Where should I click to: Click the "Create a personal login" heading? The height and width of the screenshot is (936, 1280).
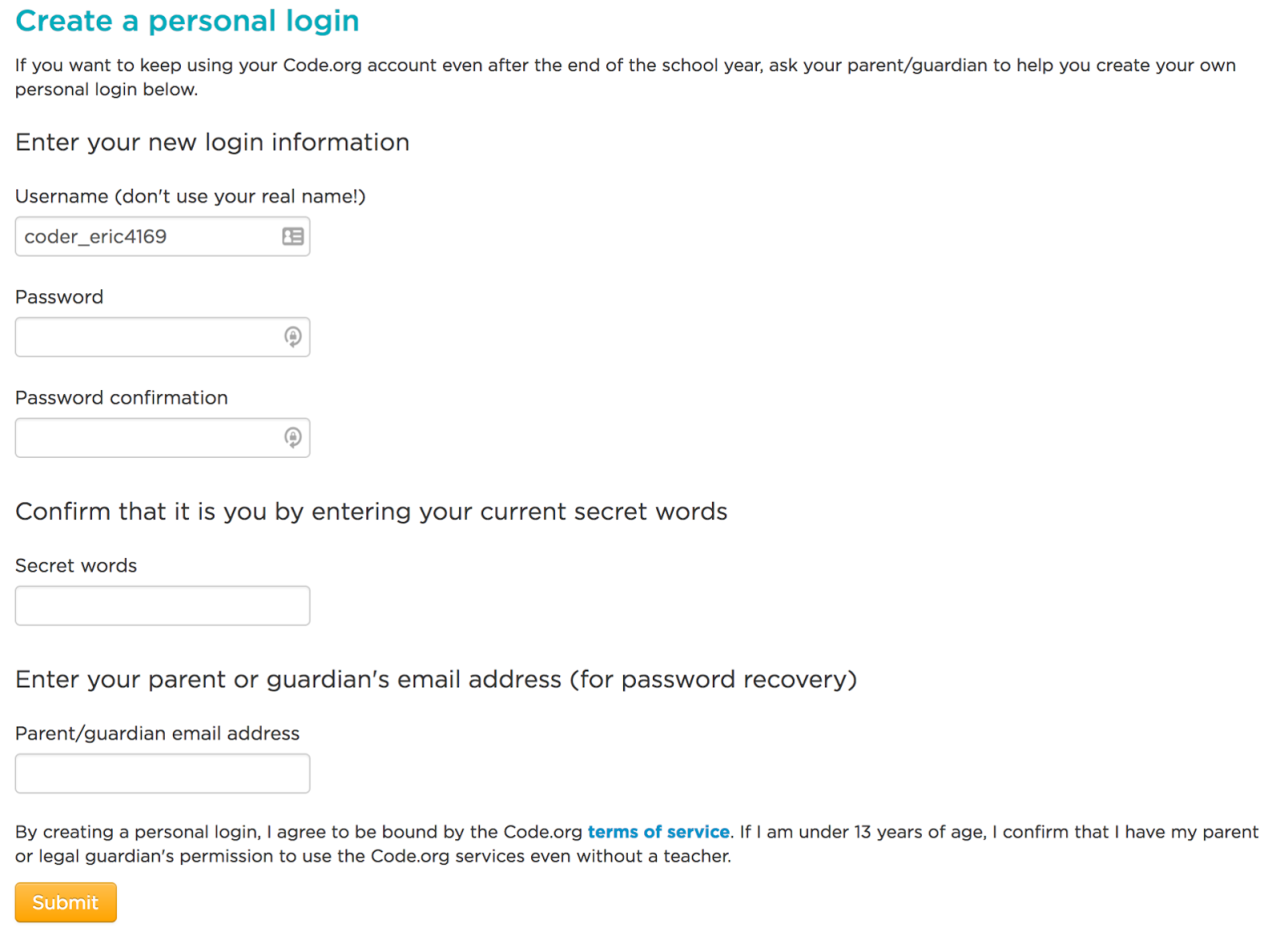188,20
